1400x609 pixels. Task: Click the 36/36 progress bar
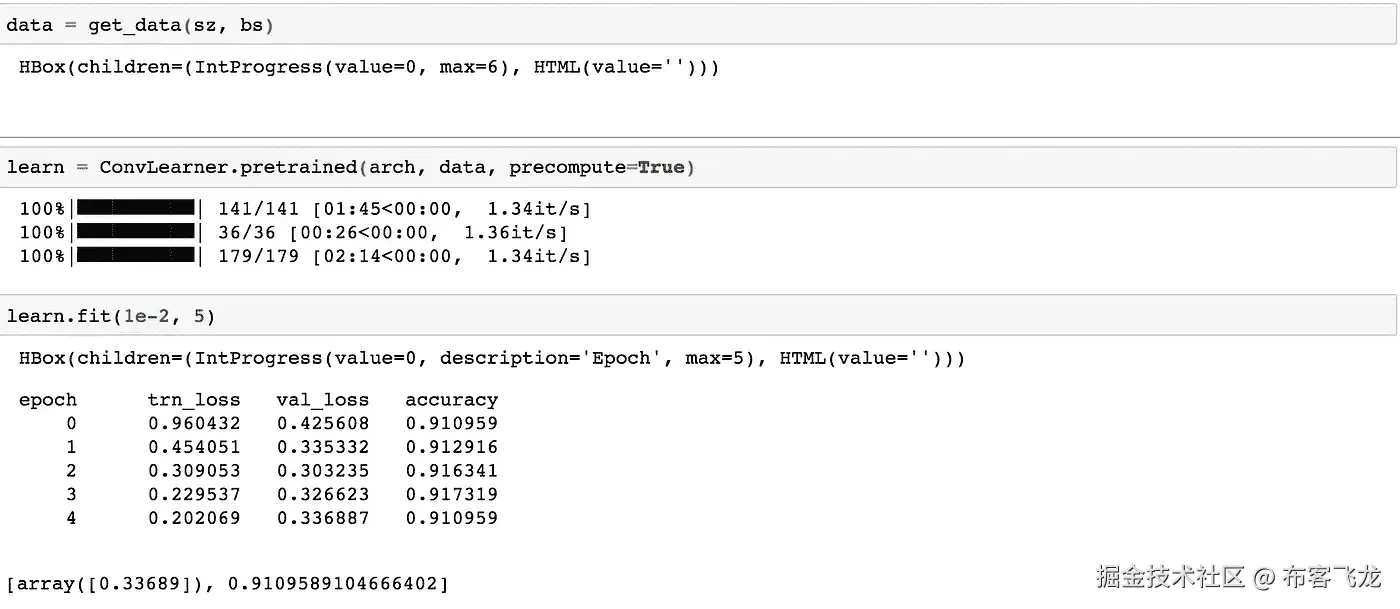136,232
